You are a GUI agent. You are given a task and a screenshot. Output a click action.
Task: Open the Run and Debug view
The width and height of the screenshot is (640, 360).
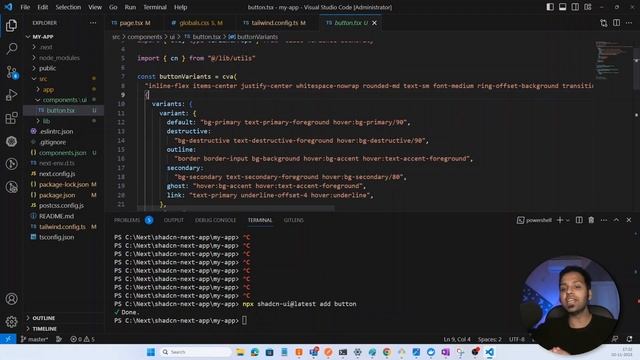11,95
